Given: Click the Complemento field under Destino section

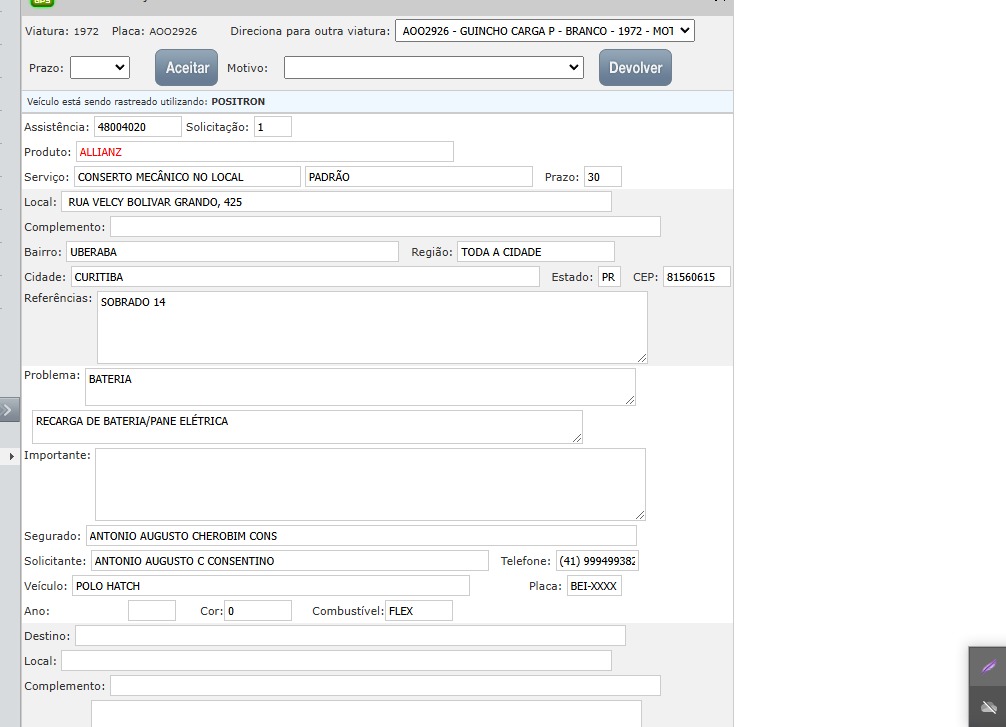Looking at the screenshot, I should click(385, 686).
